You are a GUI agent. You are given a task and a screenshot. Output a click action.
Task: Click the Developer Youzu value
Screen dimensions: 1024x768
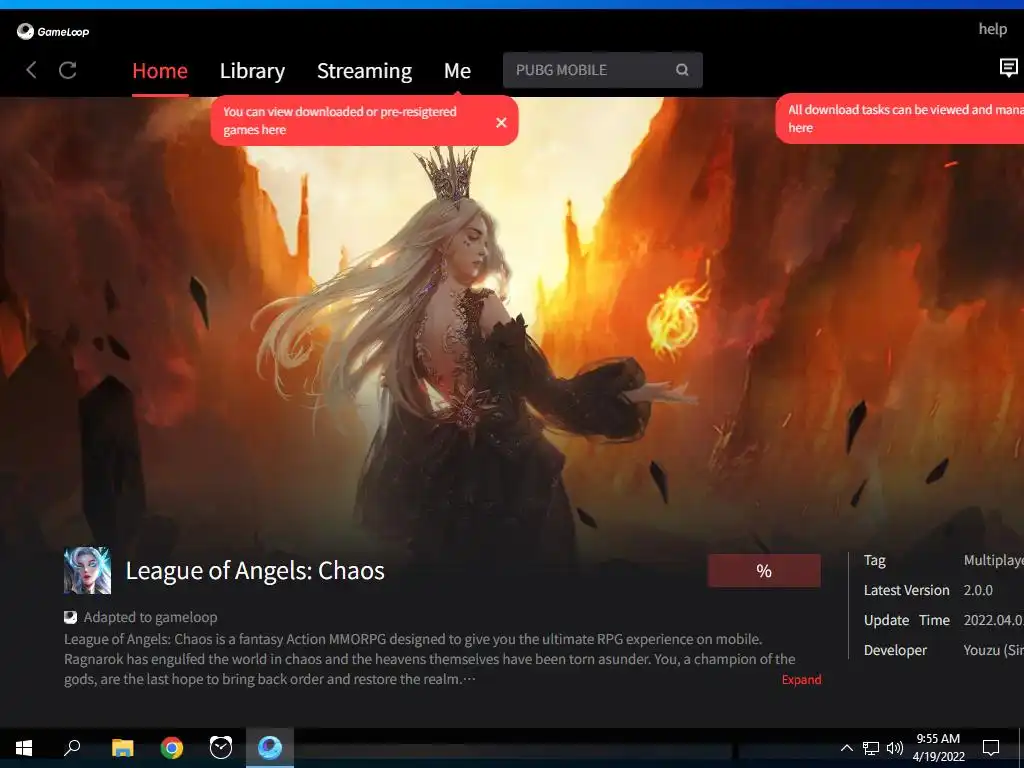(x=993, y=650)
